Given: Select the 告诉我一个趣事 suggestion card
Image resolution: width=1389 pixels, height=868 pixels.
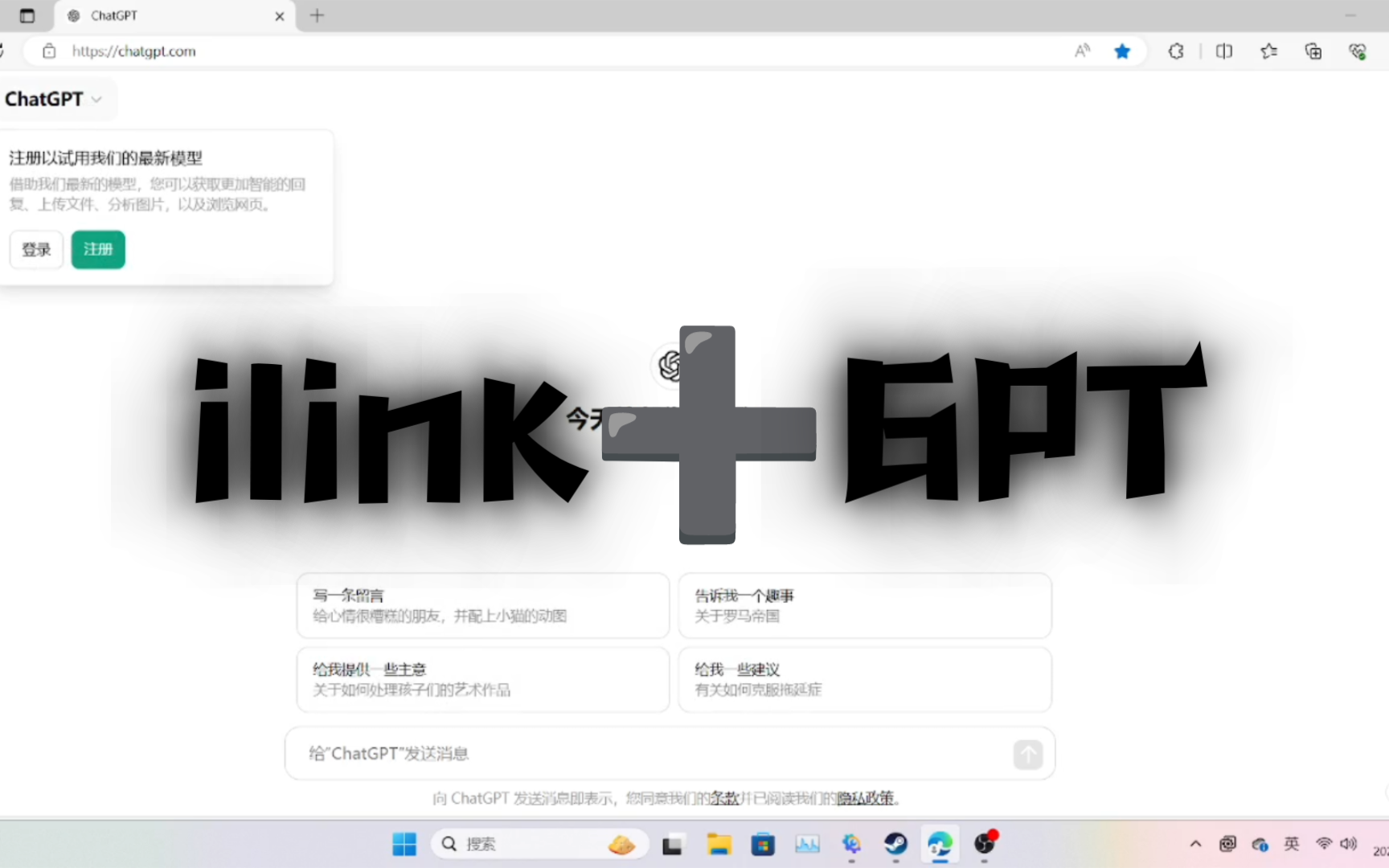Looking at the screenshot, I should click(x=865, y=605).
